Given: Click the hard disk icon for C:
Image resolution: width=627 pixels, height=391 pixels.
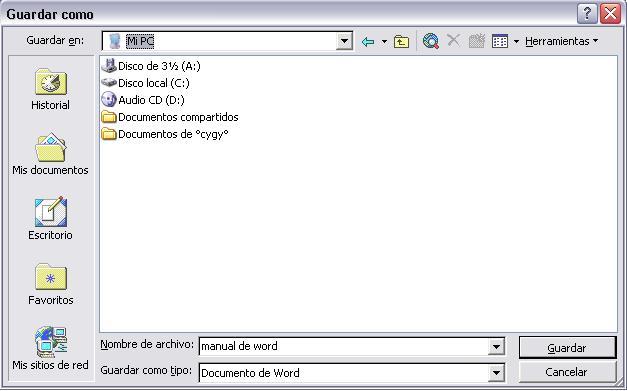Looking at the screenshot, I should coord(109,83).
